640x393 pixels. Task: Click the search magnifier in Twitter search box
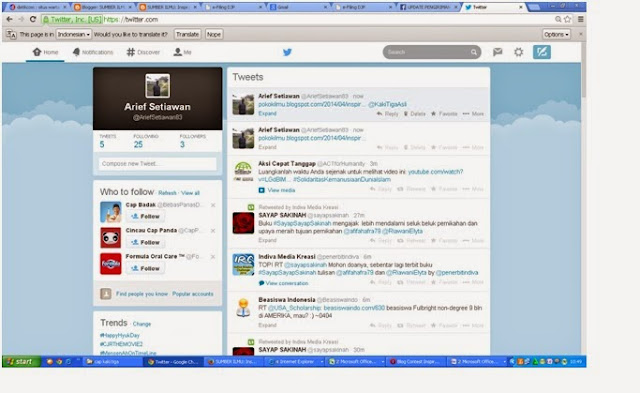(473, 52)
